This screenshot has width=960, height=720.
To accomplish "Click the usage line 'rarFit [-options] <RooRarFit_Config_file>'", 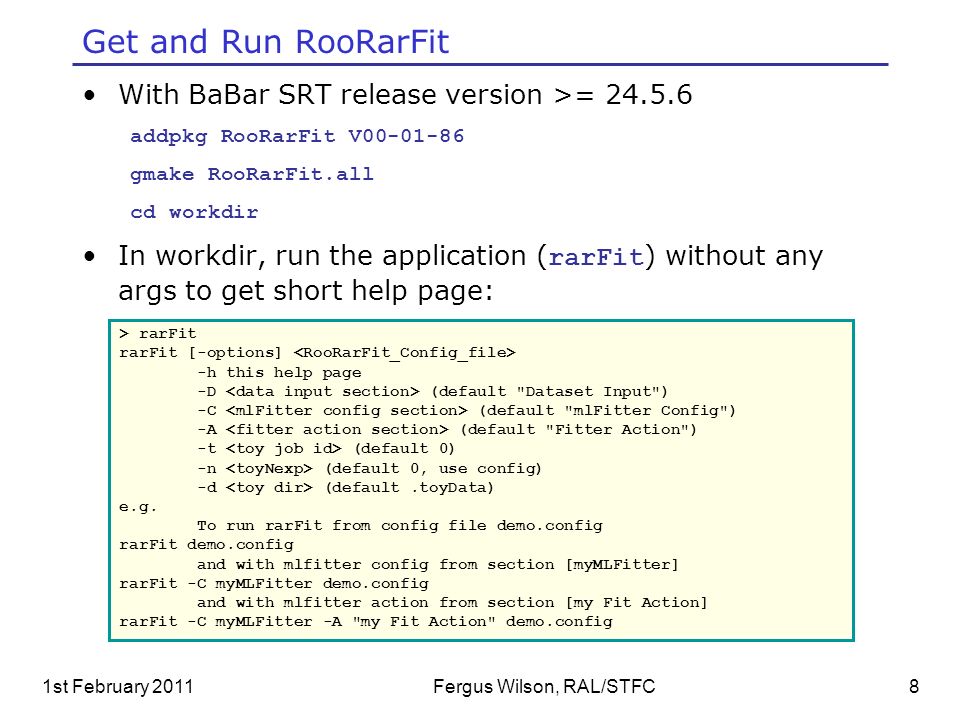I will click(317, 353).
